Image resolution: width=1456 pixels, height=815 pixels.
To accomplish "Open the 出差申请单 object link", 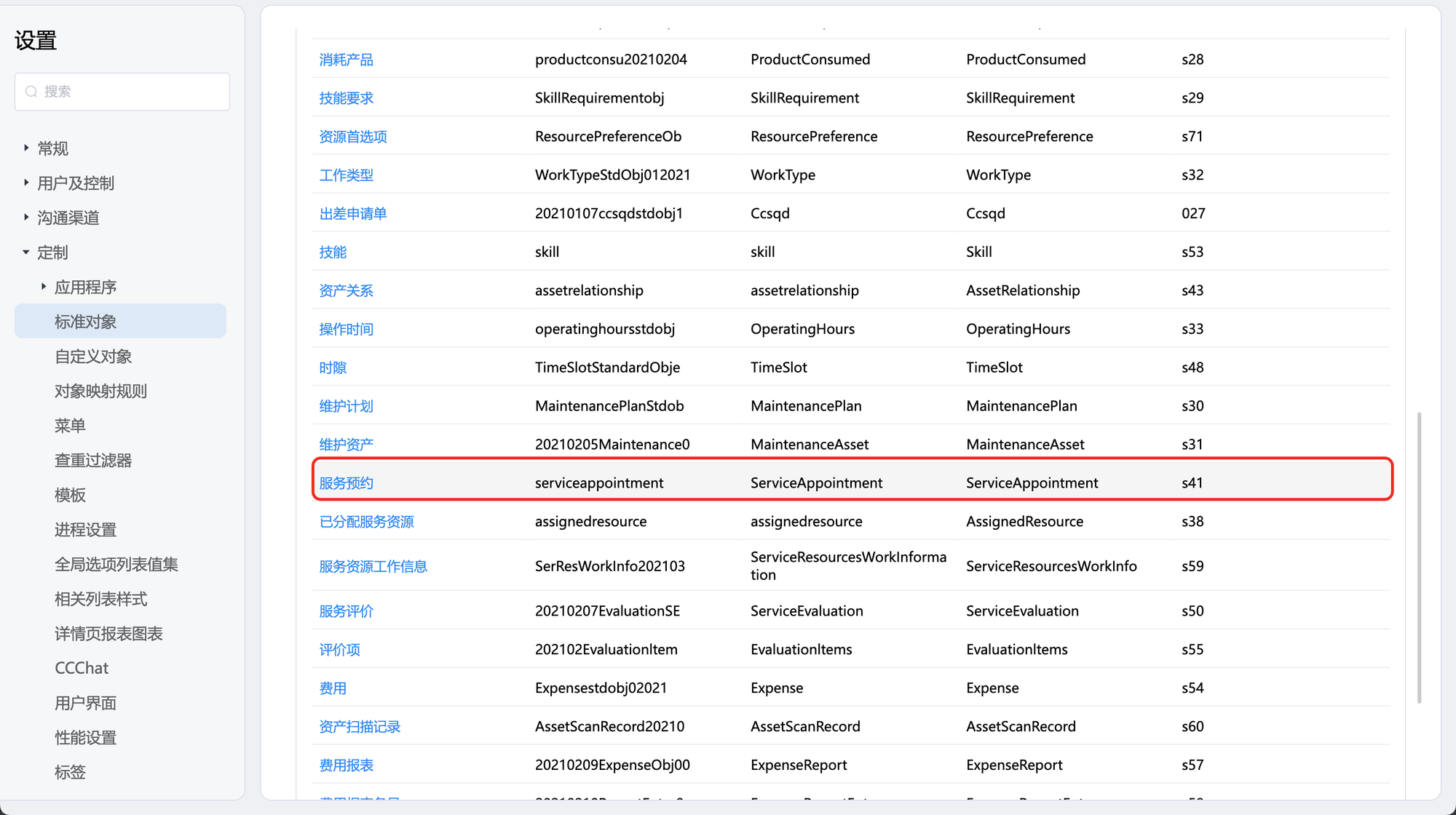I will (x=352, y=214).
